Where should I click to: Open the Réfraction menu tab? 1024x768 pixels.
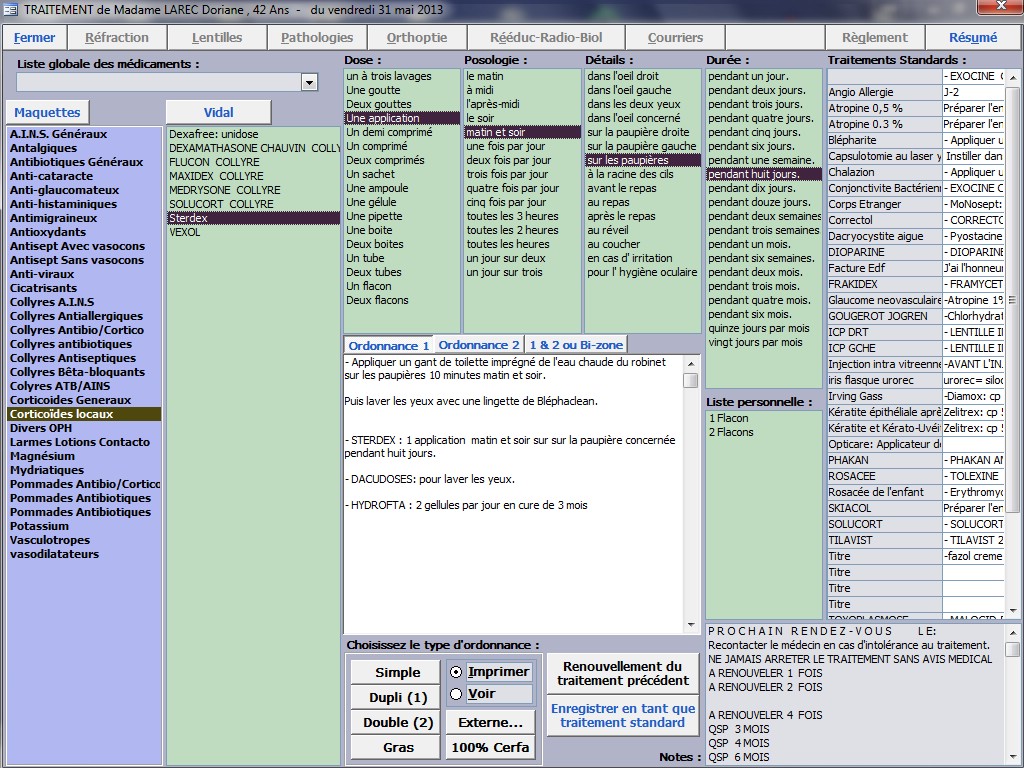[x=117, y=38]
